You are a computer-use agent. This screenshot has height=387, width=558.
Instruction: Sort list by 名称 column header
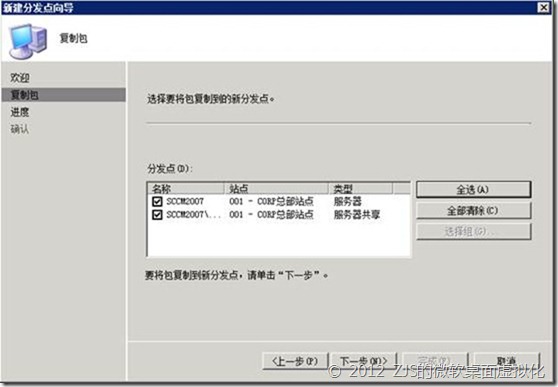click(185, 188)
